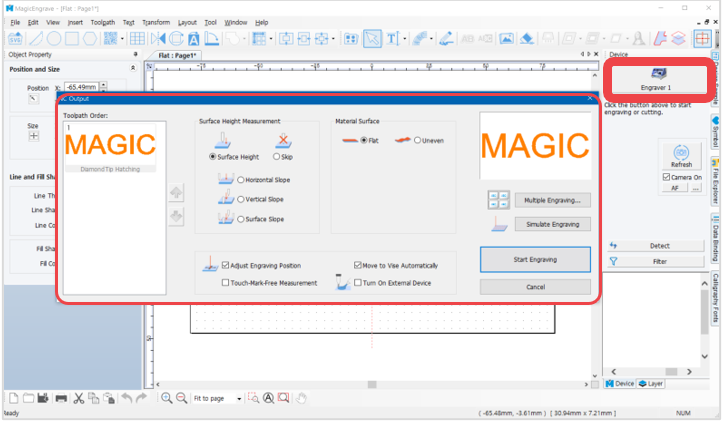Viewport: 722px width, 423px height.
Task: Click the Refresh camera button
Action: (681, 156)
